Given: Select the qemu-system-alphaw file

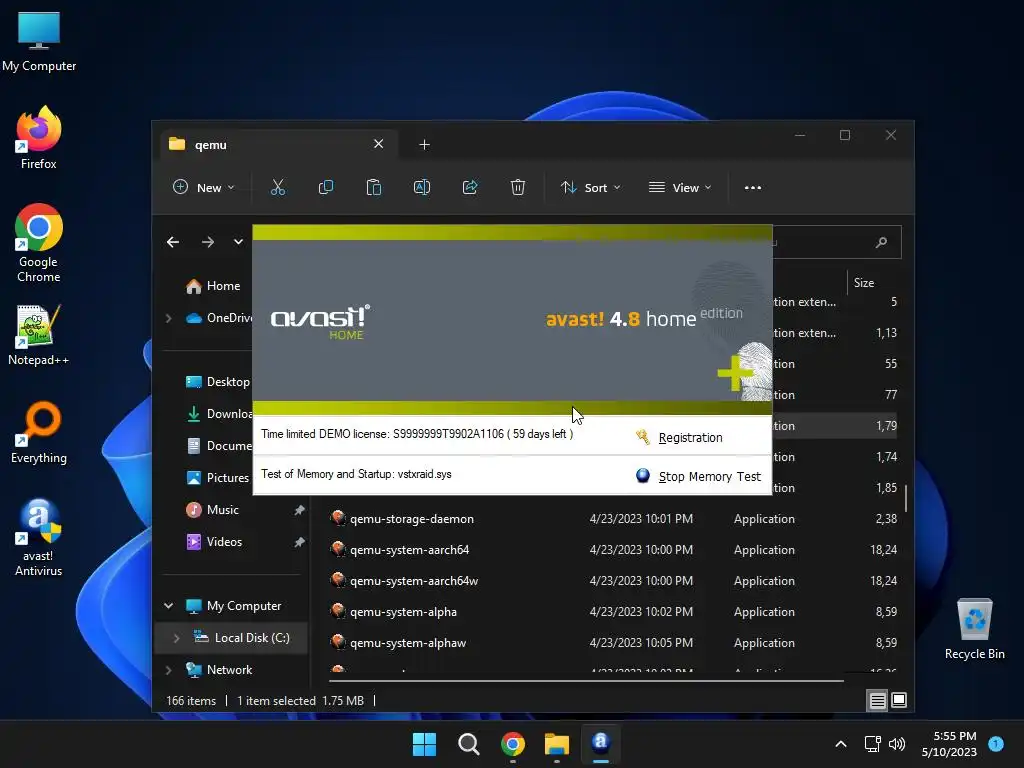Looking at the screenshot, I should point(408,643).
